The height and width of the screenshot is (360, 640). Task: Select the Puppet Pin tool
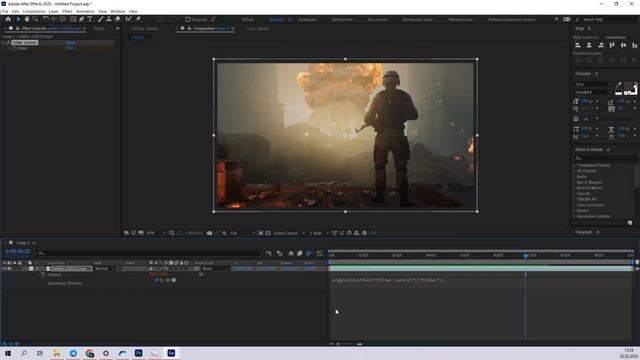click(138, 19)
